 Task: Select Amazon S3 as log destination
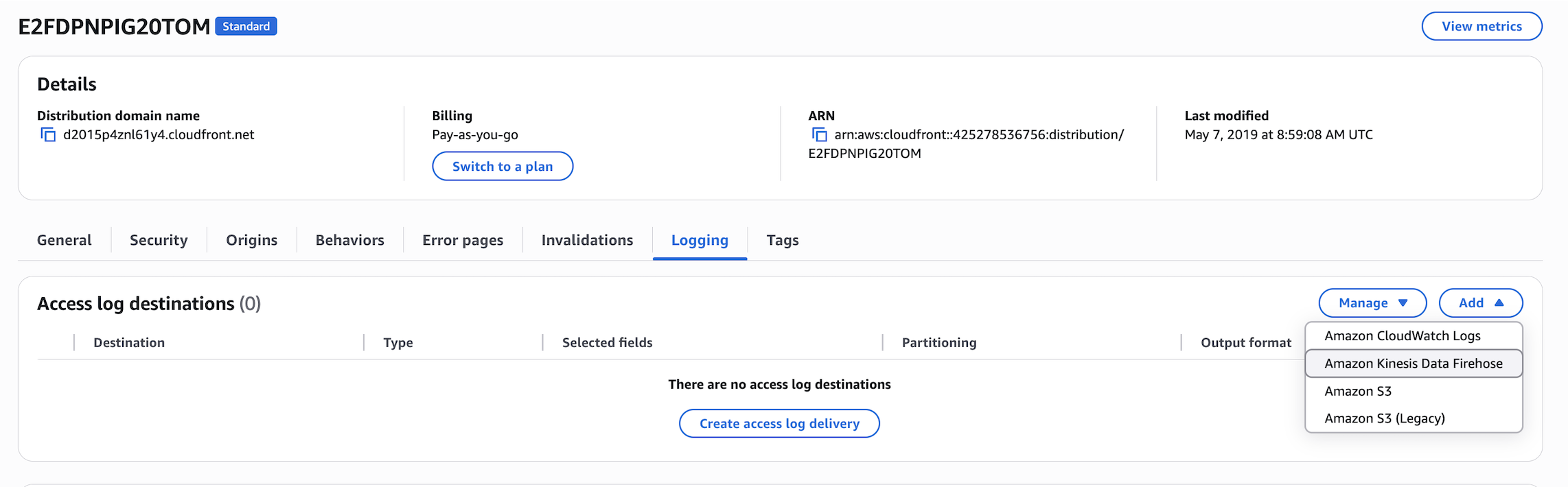(1357, 390)
